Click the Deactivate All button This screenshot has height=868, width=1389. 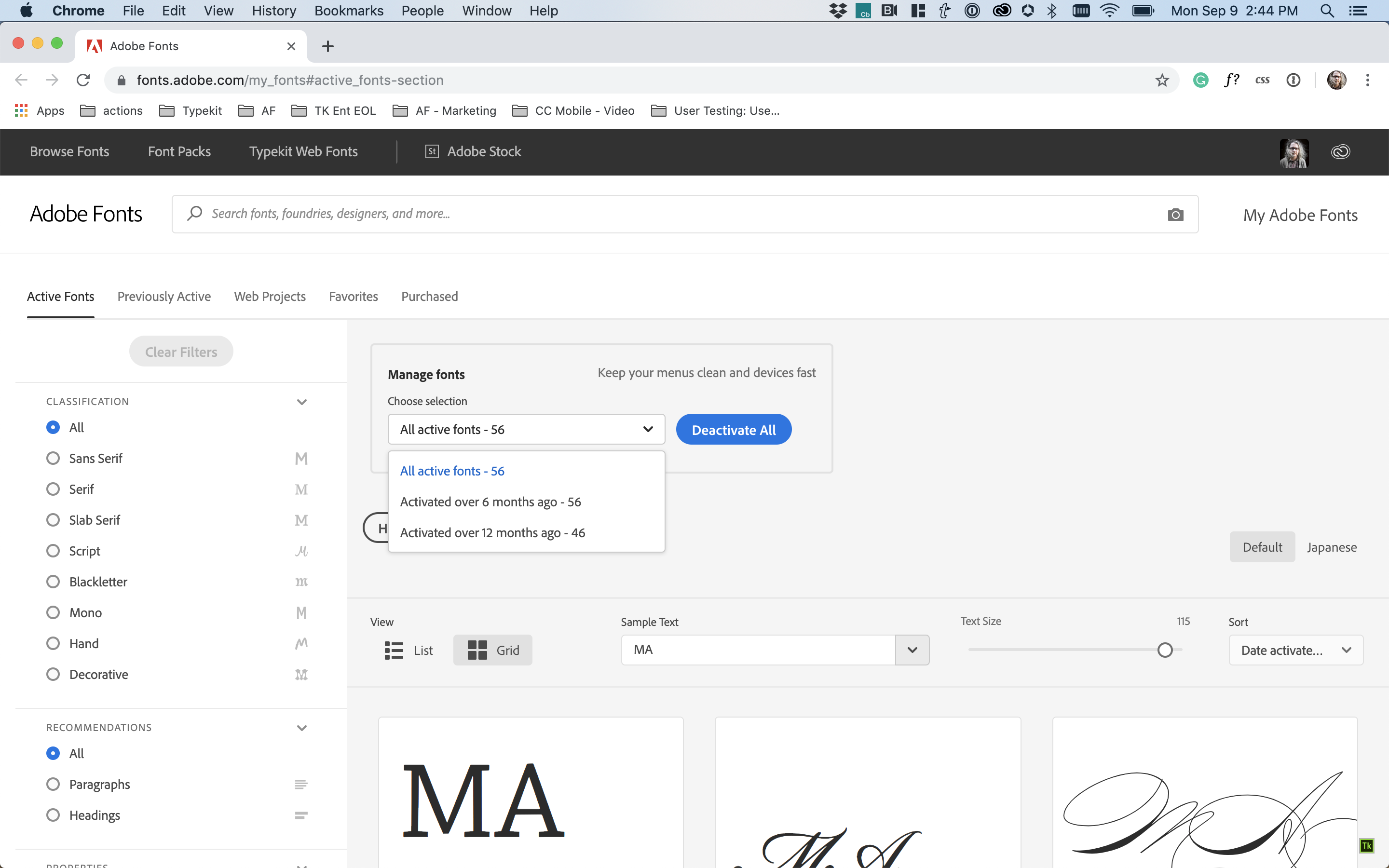point(733,430)
